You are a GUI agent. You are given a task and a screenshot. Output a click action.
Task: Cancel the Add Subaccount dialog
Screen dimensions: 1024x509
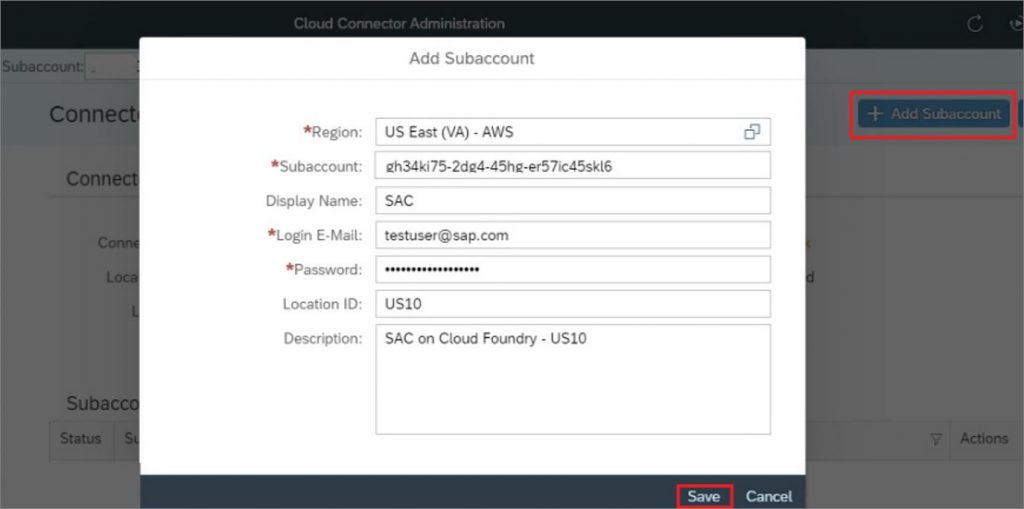tap(769, 497)
